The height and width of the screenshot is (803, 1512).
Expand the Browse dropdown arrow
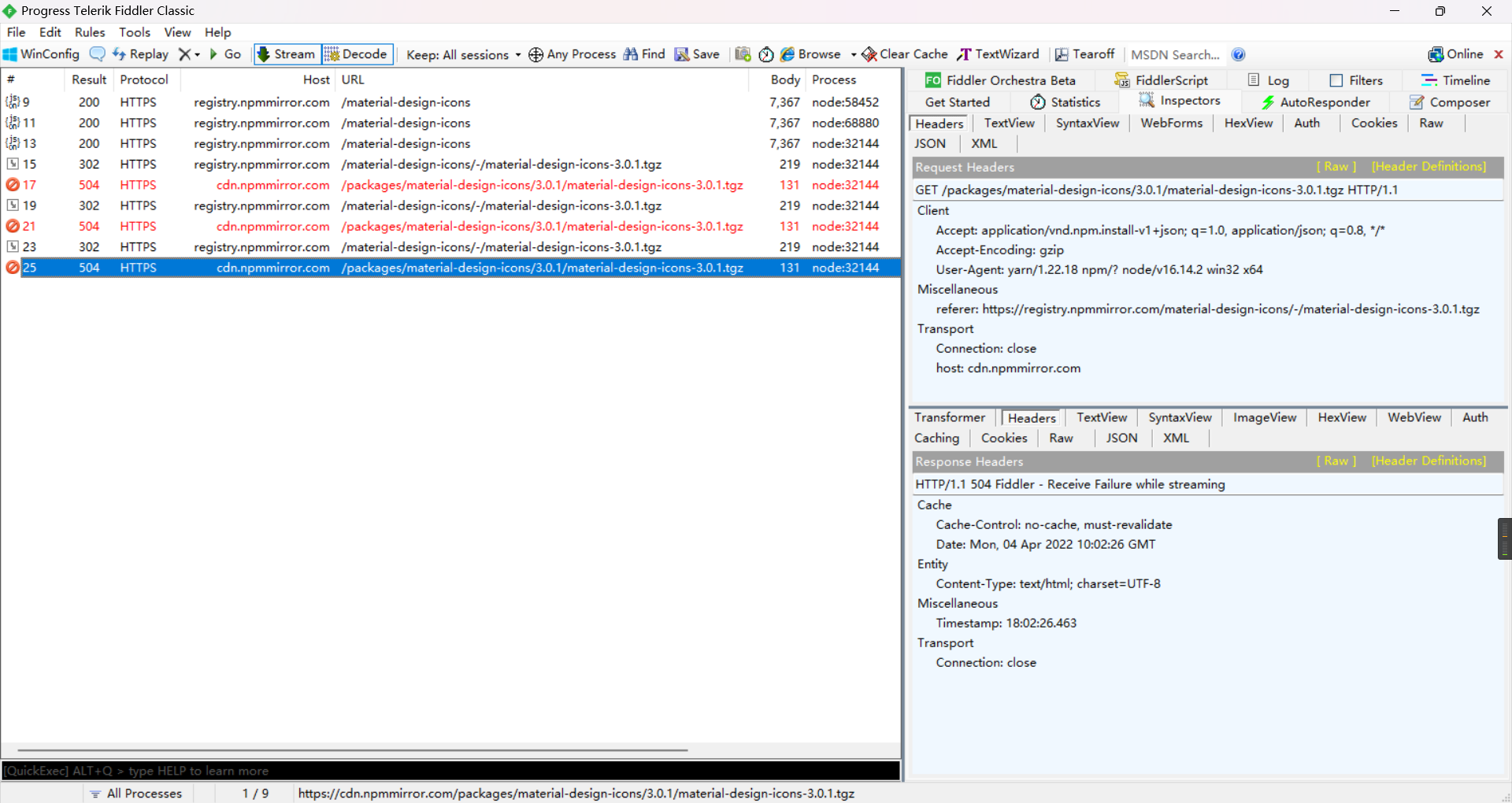(854, 54)
